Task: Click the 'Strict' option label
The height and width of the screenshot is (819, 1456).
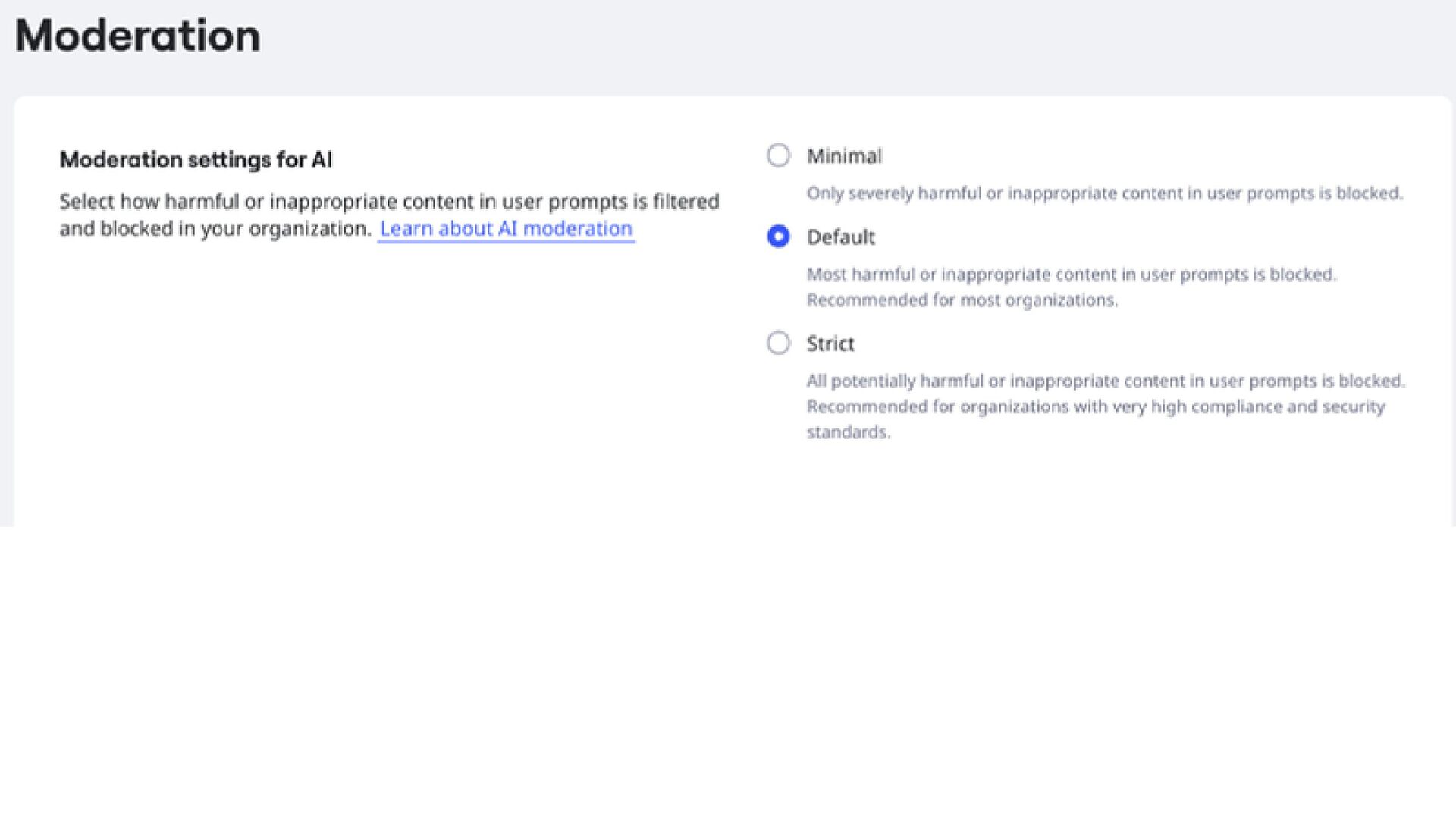Action: tap(830, 344)
